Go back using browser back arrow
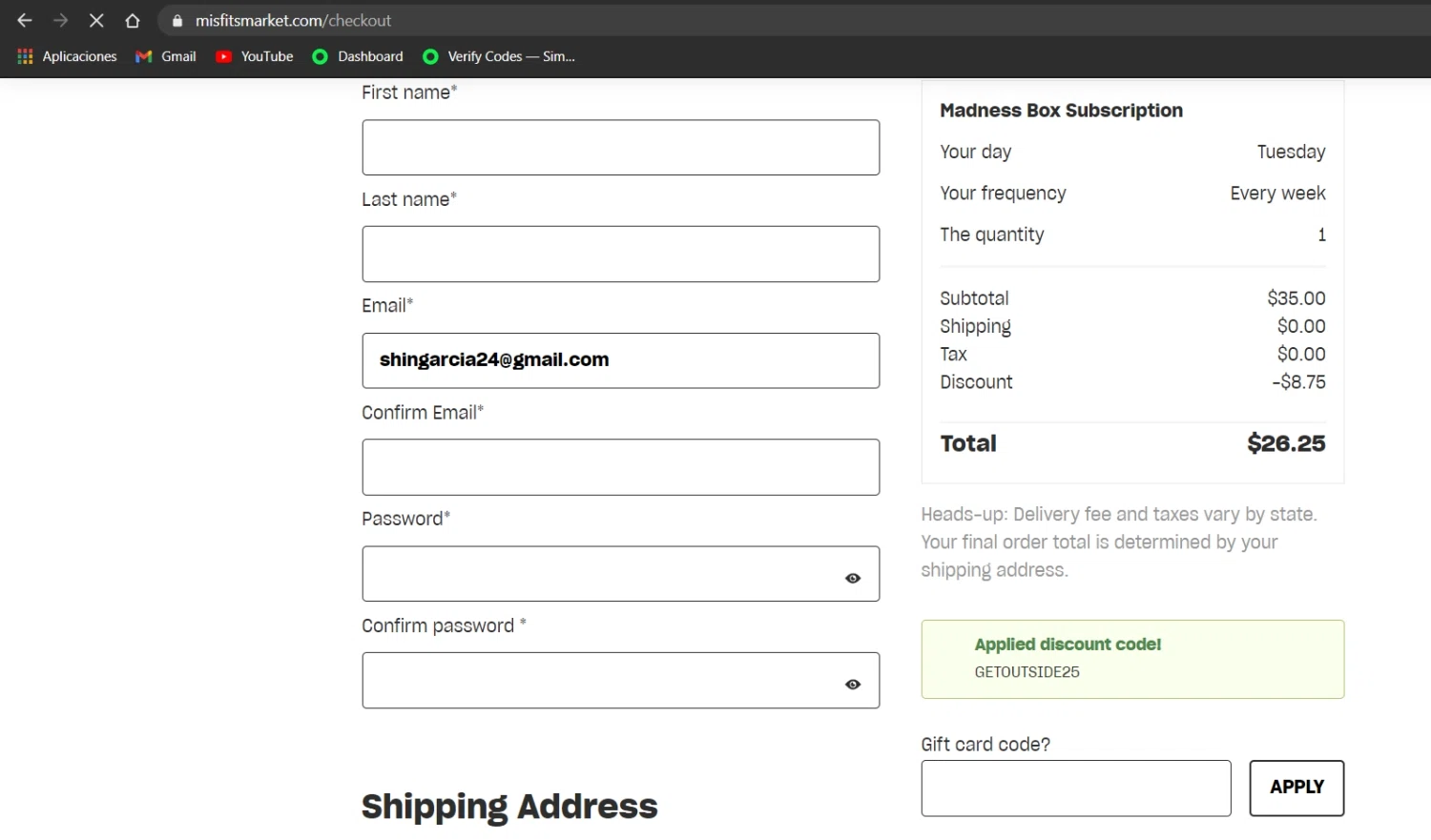Image resolution: width=1431 pixels, height=840 pixels. pos(25,20)
